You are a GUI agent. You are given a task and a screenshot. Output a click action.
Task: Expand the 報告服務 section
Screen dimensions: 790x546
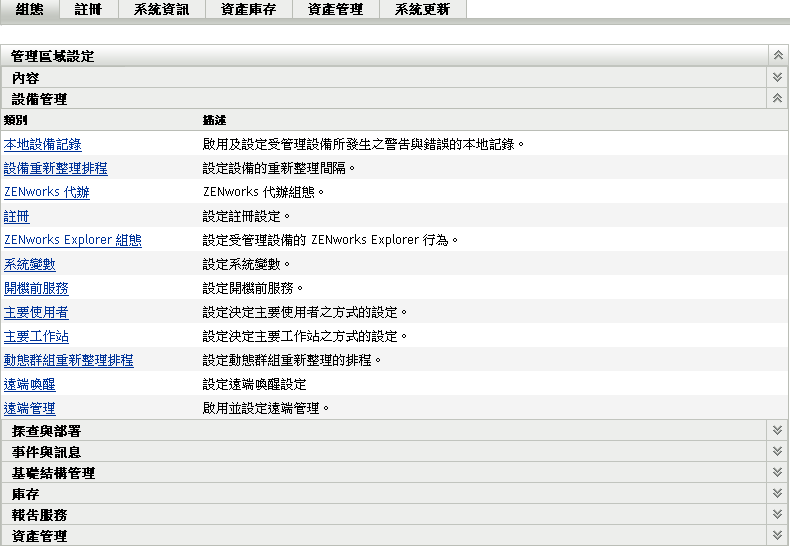tap(777, 514)
